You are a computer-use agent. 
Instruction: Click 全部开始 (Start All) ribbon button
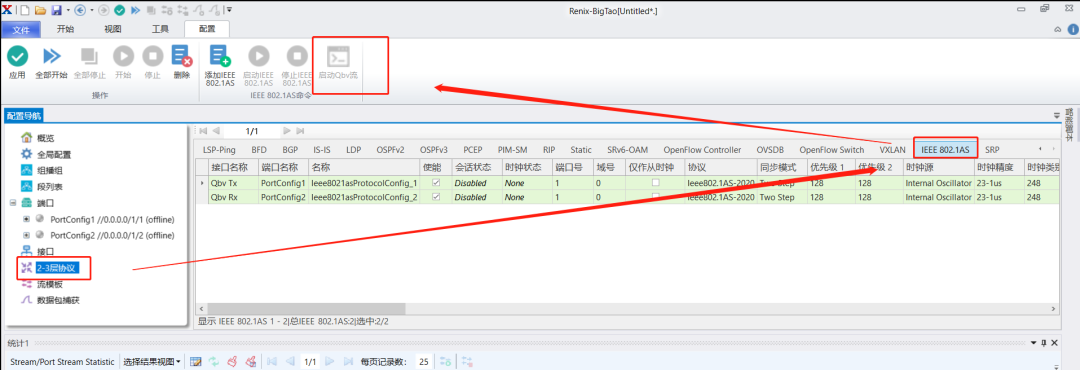coord(51,63)
